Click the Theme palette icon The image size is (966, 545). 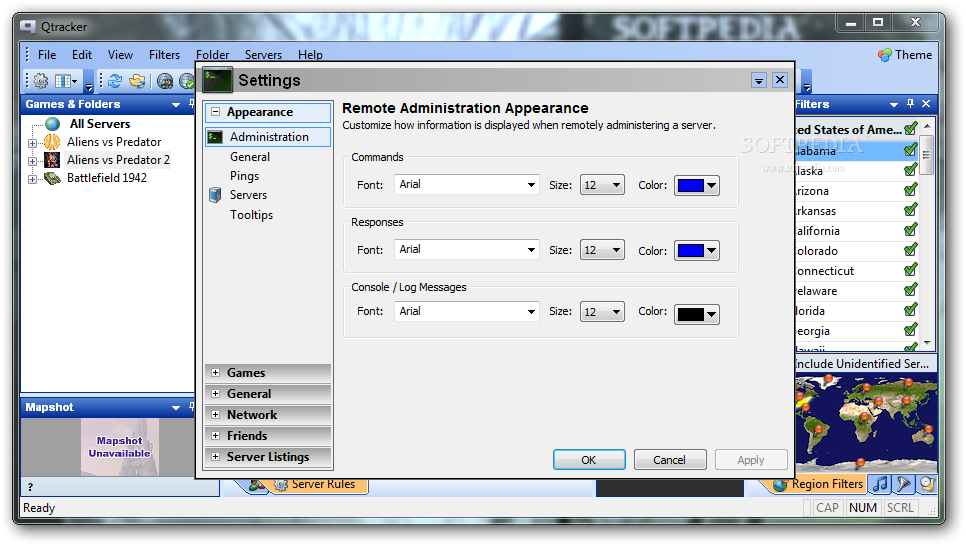pyautogui.click(x=885, y=55)
